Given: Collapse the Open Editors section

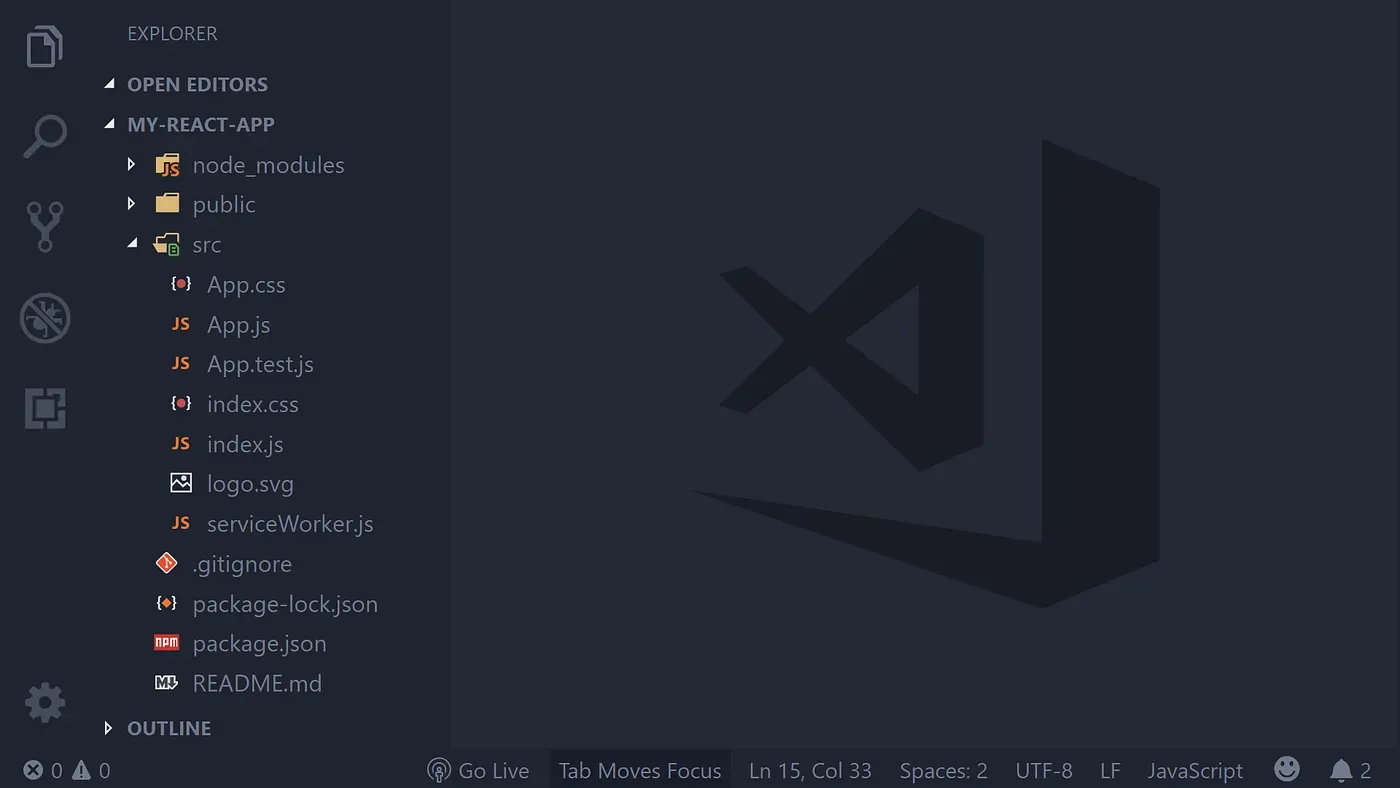Looking at the screenshot, I should [110, 84].
